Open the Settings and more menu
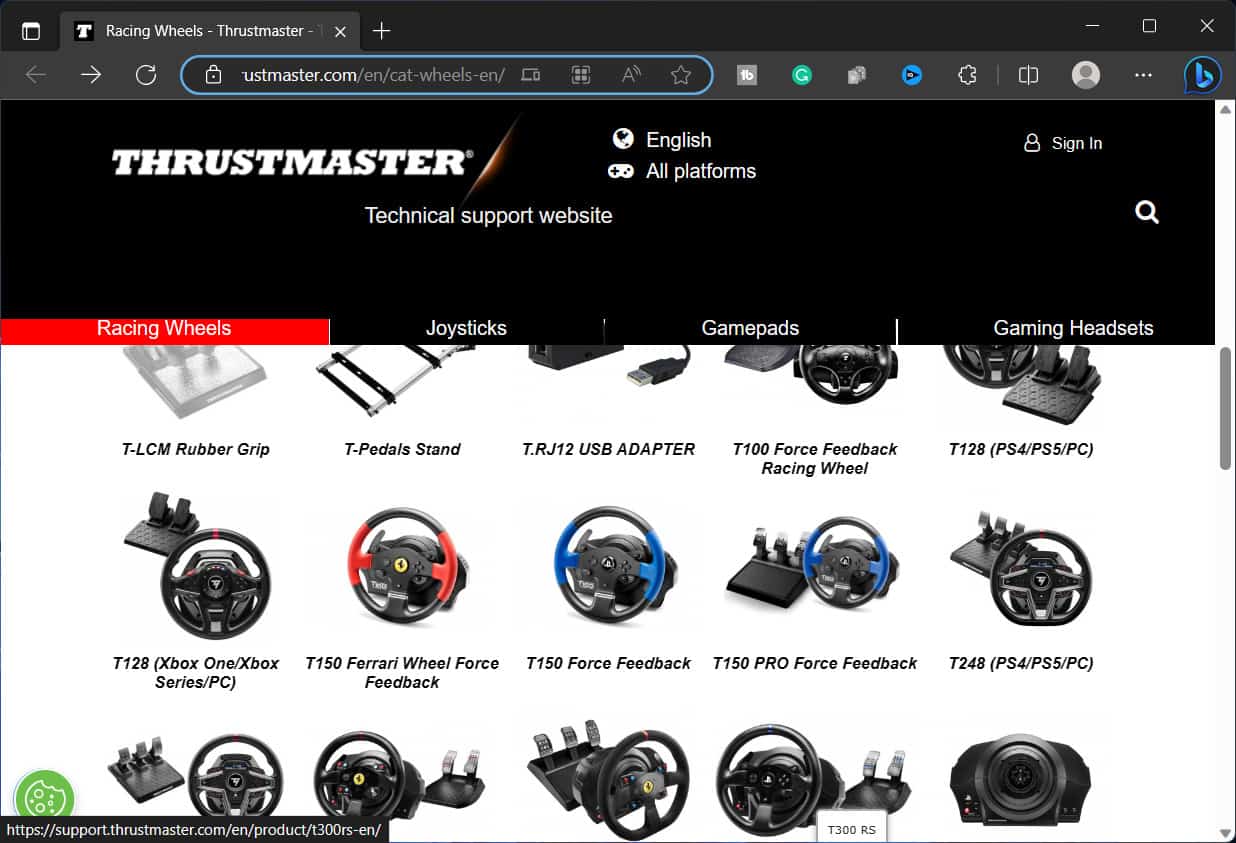This screenshot has width=1236, height=843. point(1144,74)
